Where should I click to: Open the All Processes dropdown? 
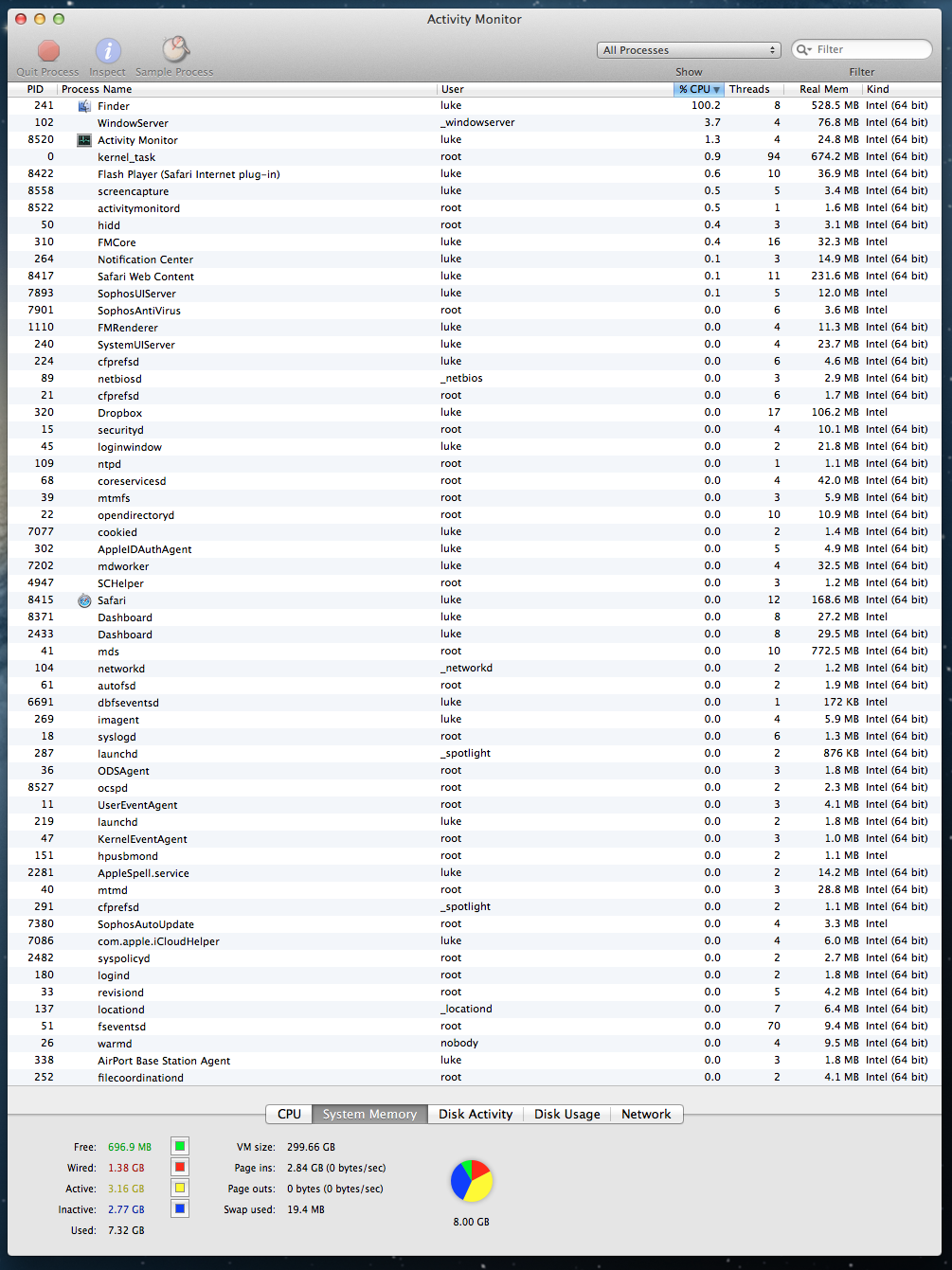coord(691,50)
